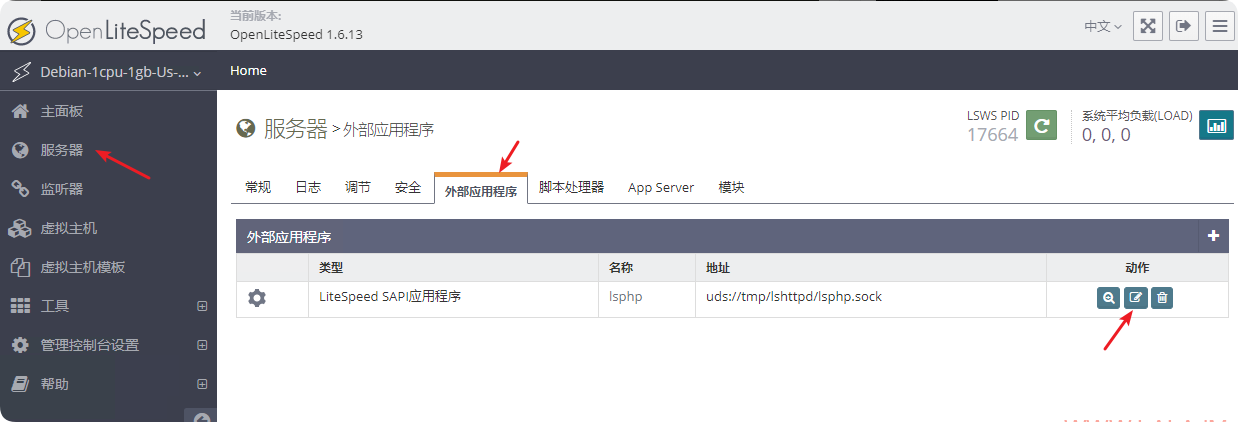Click the Home breadcrumb
The height and width of the screenshot is (422, 1238).
pyautogui.click(x=248, y=71)
